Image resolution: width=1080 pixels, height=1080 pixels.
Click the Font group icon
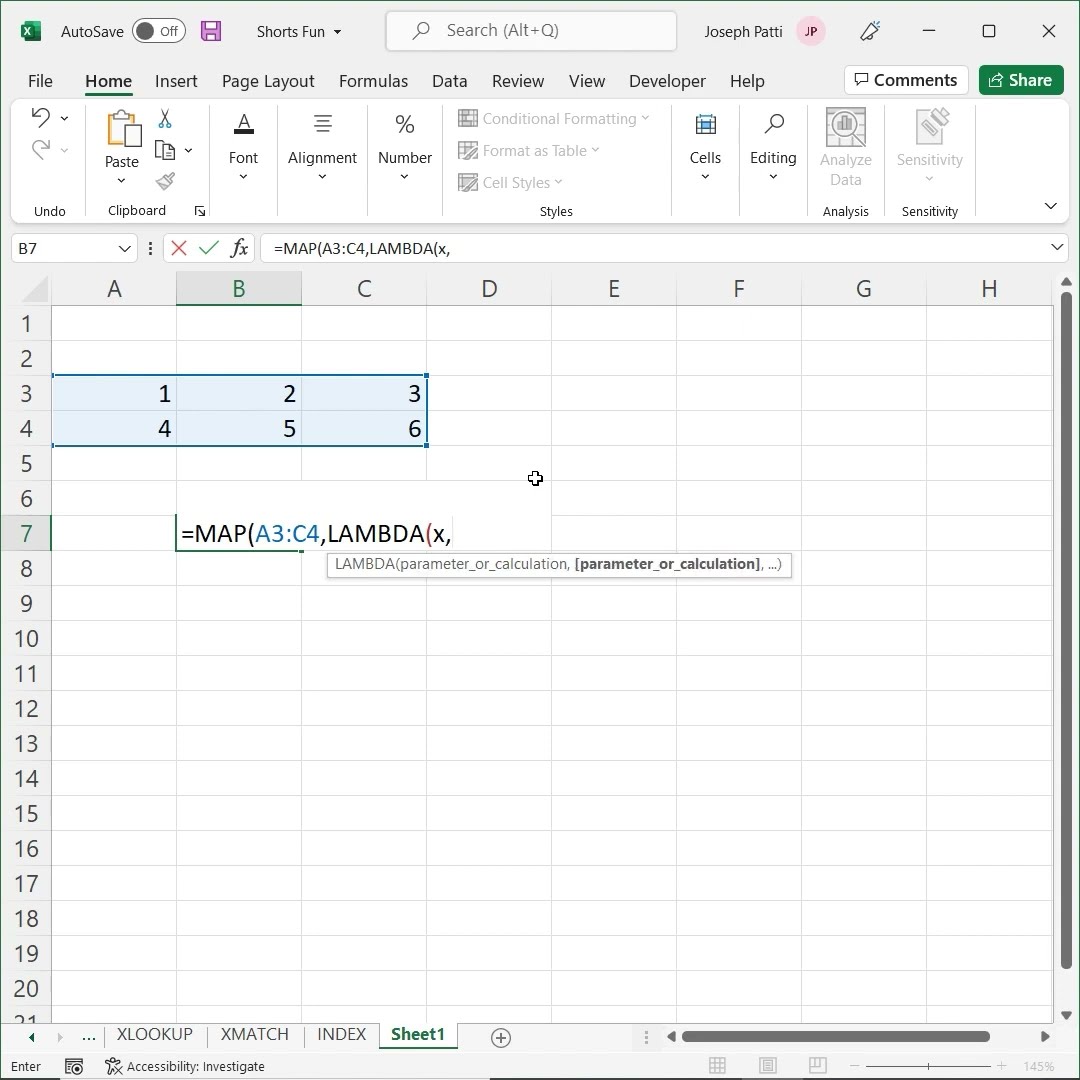click(x=243, y=125)
